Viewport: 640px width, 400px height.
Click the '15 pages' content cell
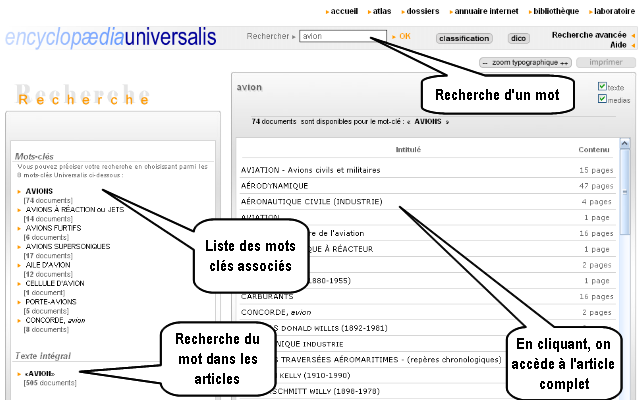[596, 170]
